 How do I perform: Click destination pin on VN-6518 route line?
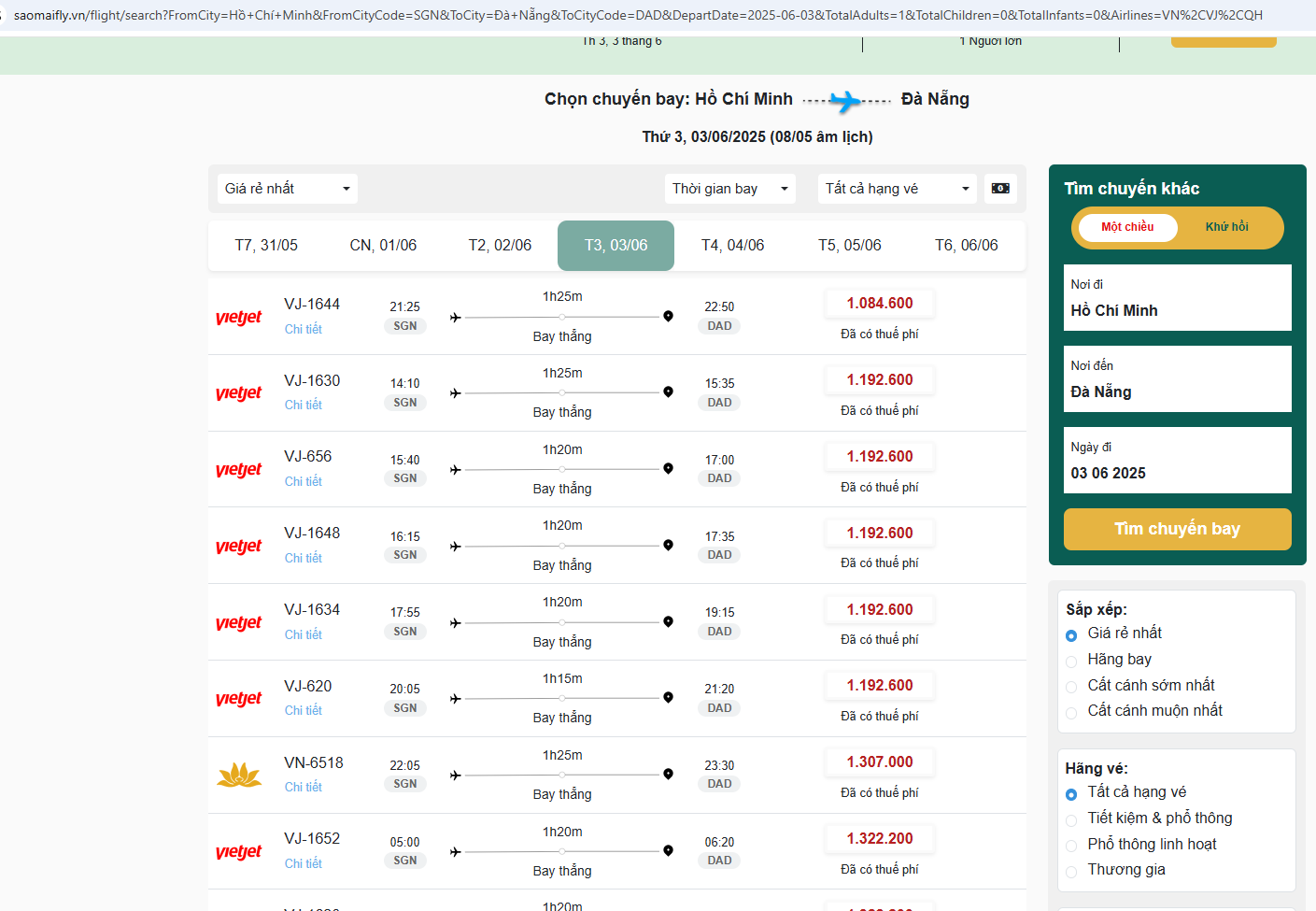[x=668, y=774]
